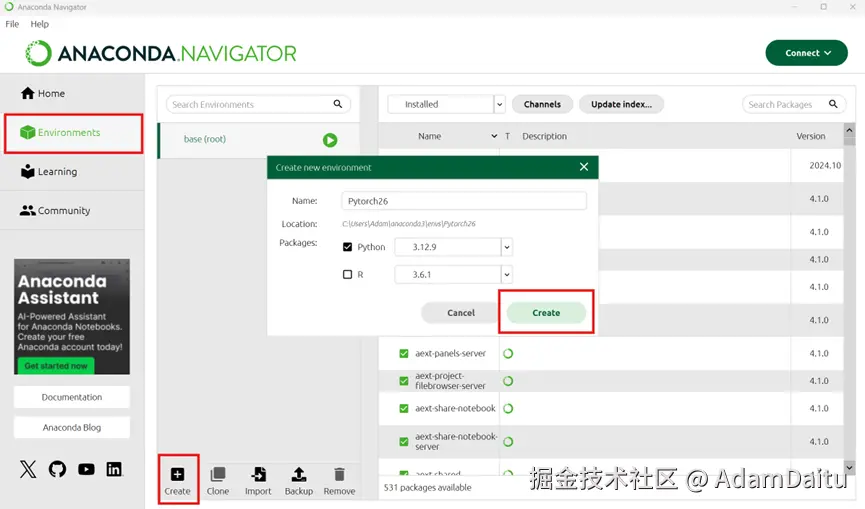The image size is (865, 509).
Task: Click the Search Packages magnifier icon
Action: 833,104
